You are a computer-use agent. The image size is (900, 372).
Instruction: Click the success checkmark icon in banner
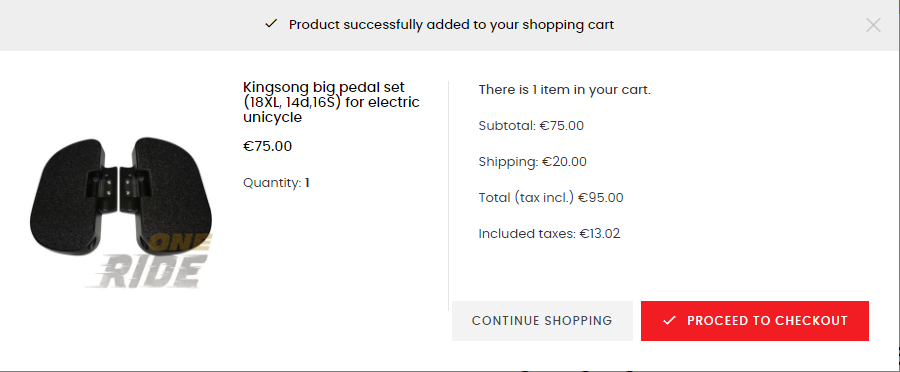pyautogui.click(x=271, y=24)
